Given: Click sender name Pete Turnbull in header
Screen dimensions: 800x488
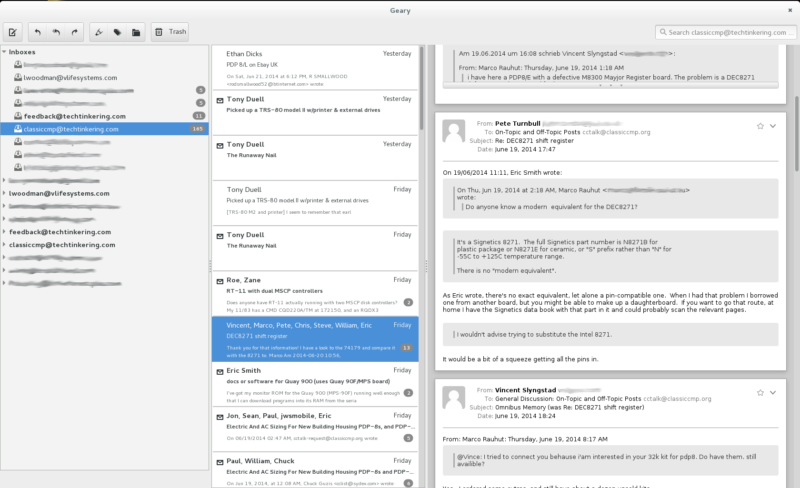Looking at the screenshot, I should [x=517, y=124].
